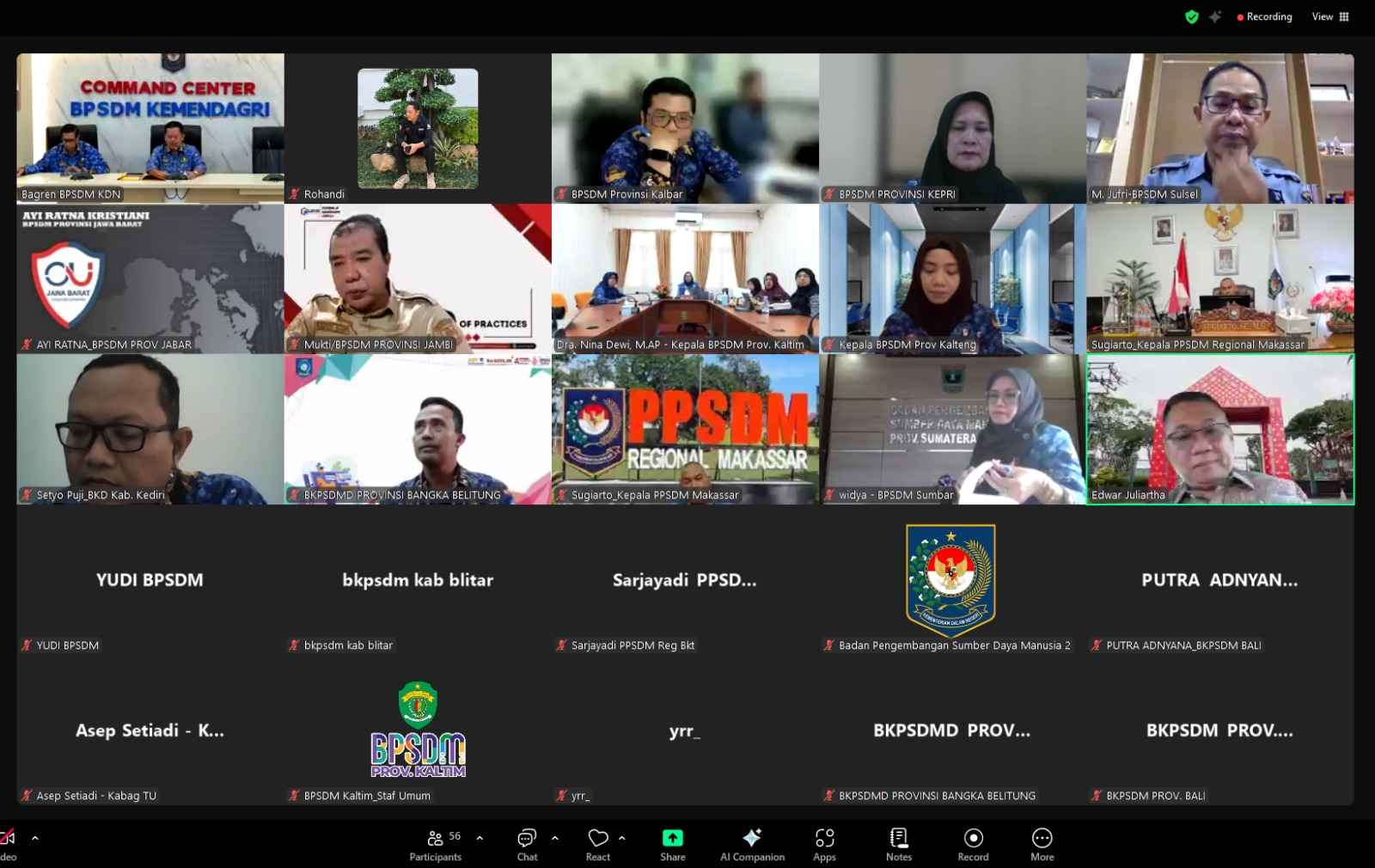Click muted mic icon beside Rohandi
Screen dimensions: 1375x868
[x=295, y=194]
